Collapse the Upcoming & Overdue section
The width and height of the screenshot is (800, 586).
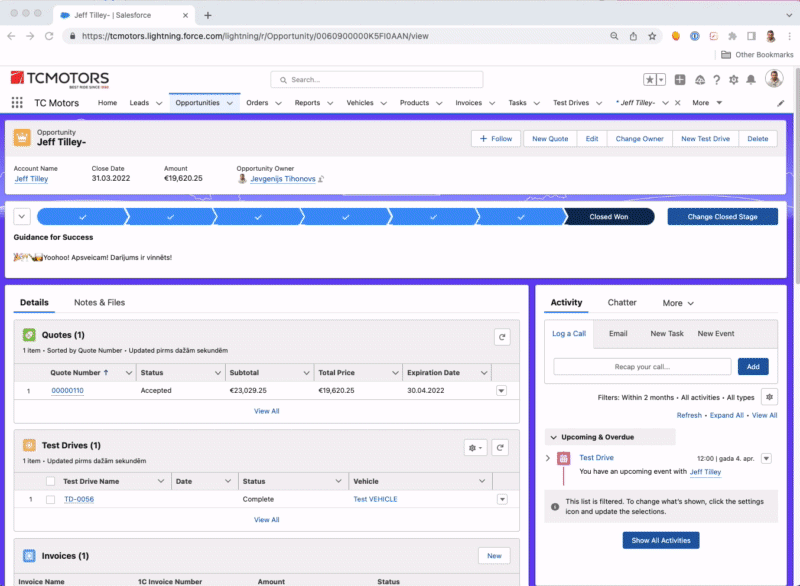click(x=553, y=437)
